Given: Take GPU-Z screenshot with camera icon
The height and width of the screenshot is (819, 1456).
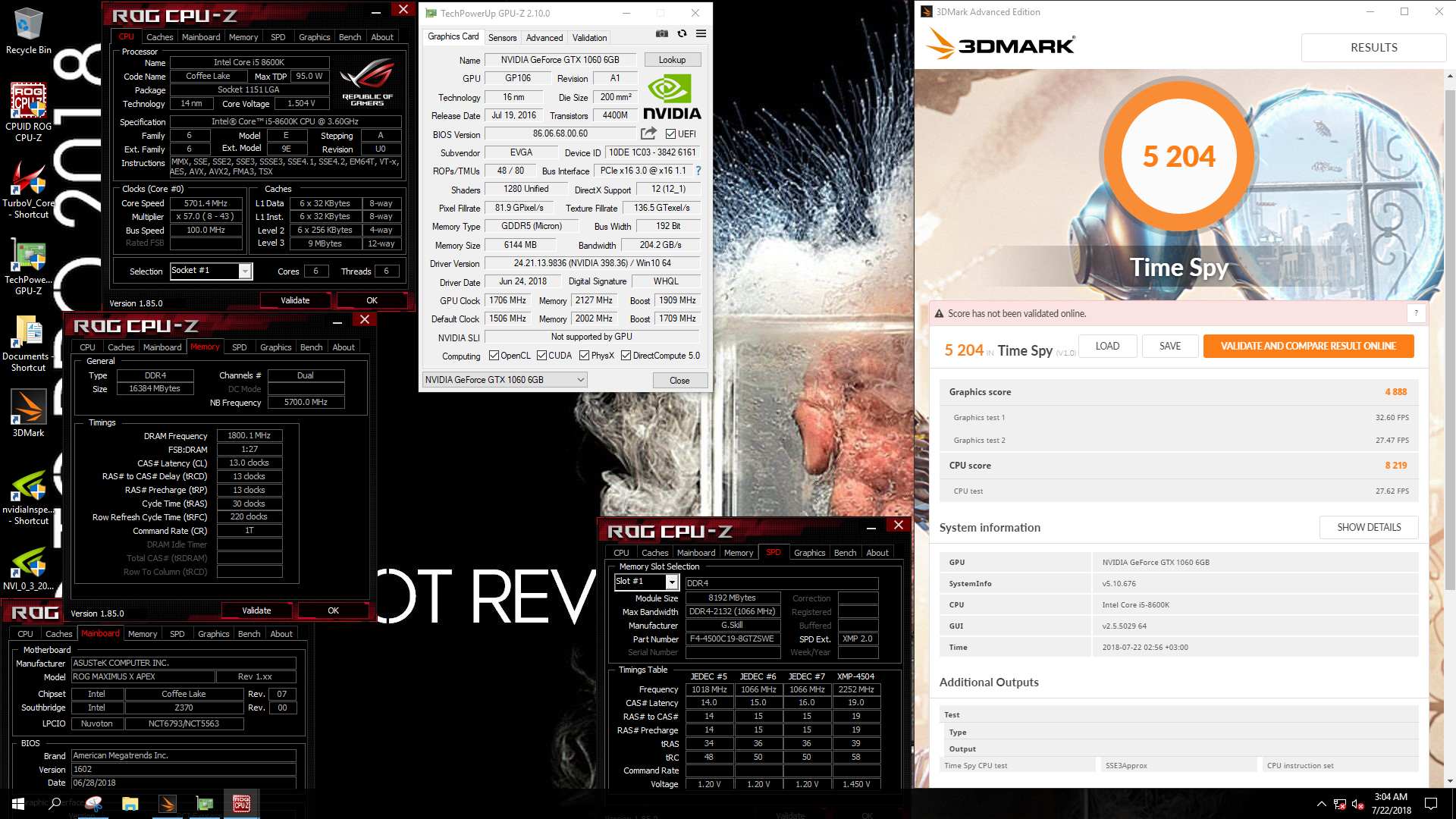Looking at the screenshot, I should pos(662,33).
